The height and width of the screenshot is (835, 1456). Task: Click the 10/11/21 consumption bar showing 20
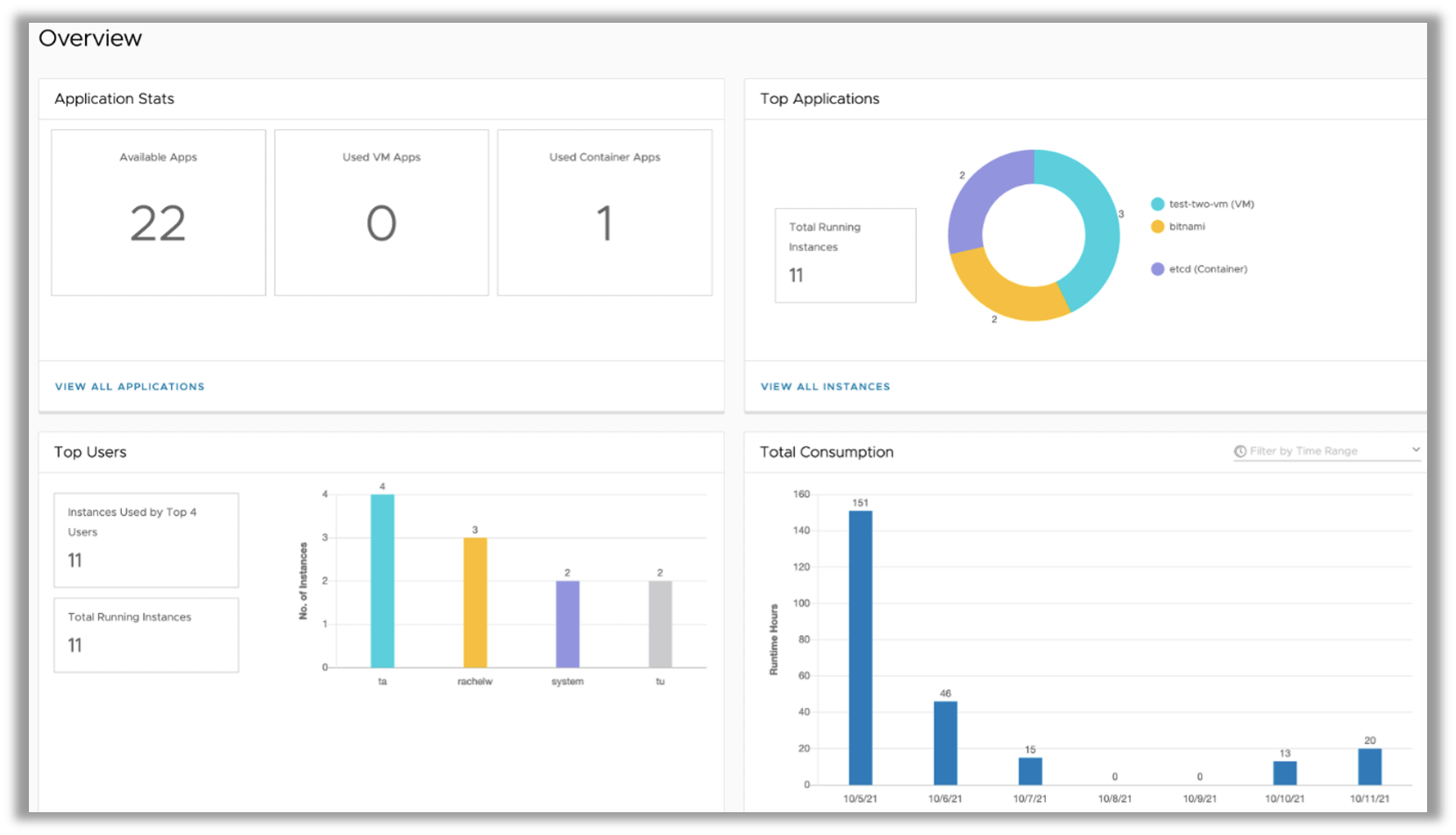point(1370,767)
